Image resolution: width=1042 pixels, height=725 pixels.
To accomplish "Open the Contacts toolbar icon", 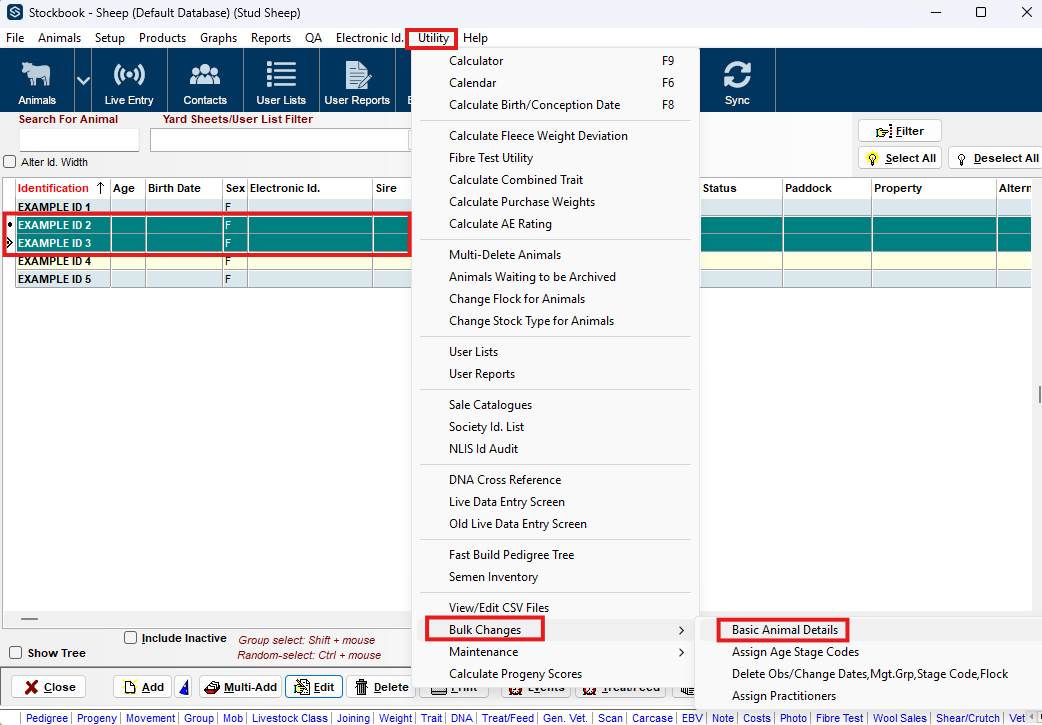I will [x=205, y=82].
